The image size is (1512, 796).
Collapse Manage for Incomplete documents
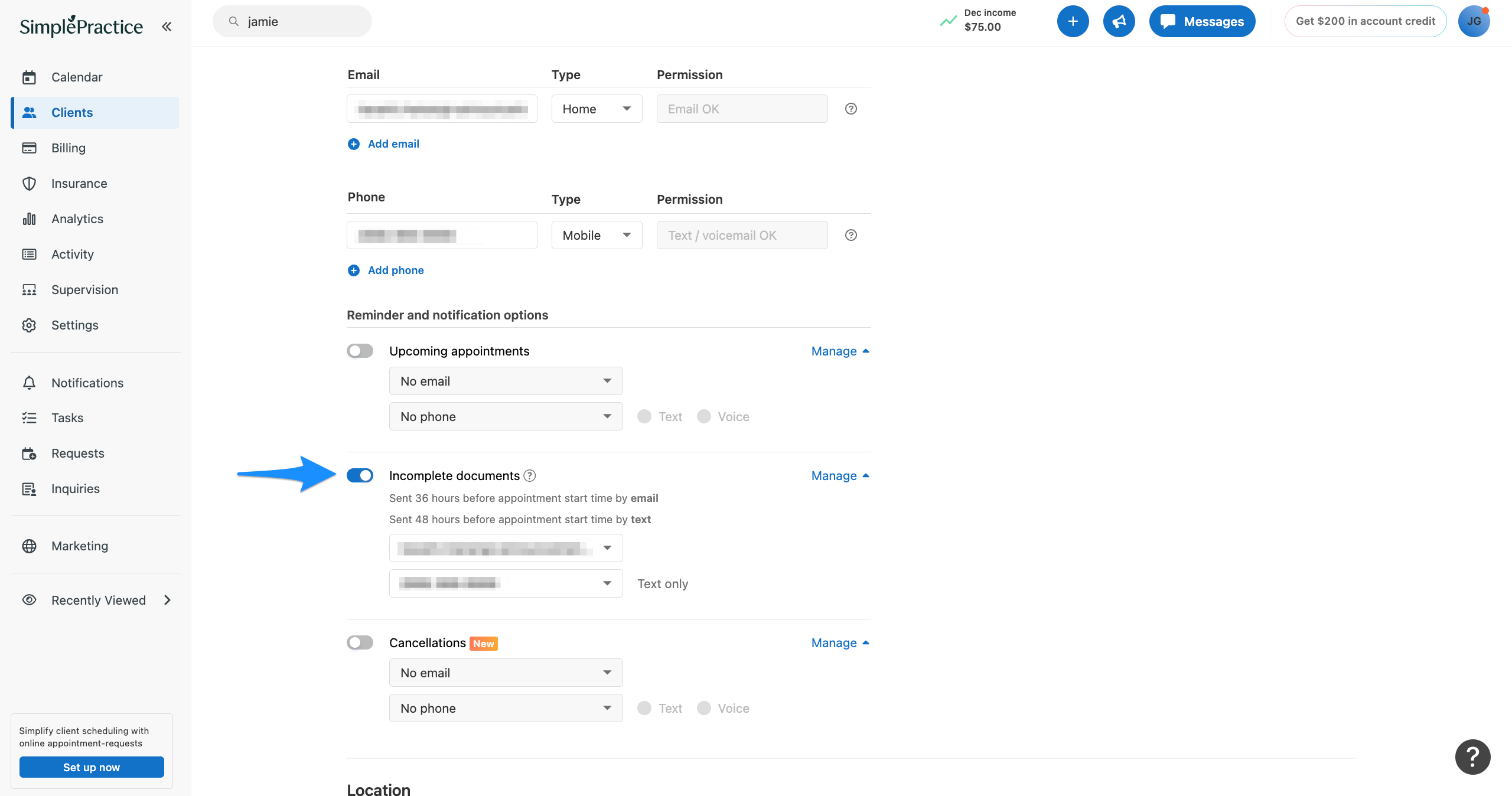coord(839,475)
